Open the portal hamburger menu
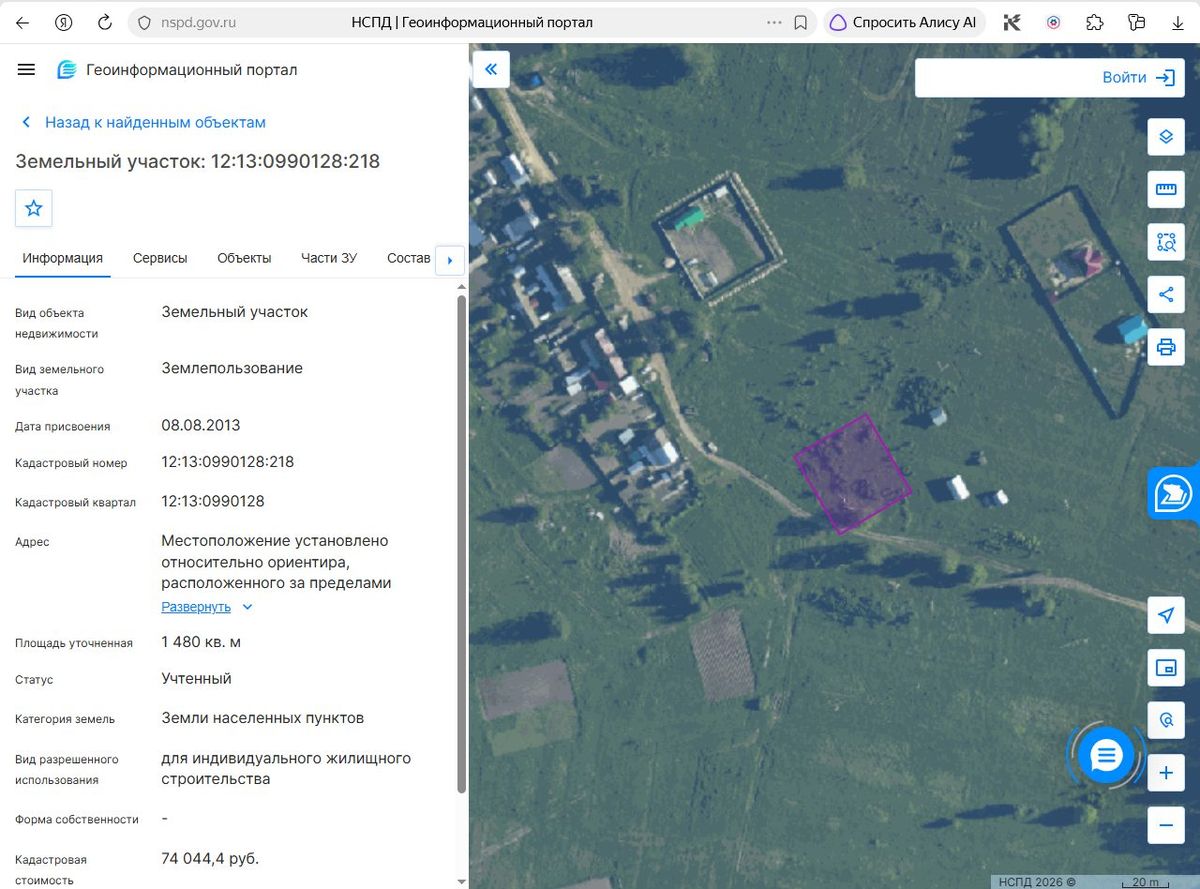This screenshot has height=889, width=1200. pyautogui.click(x=27, y=69)
